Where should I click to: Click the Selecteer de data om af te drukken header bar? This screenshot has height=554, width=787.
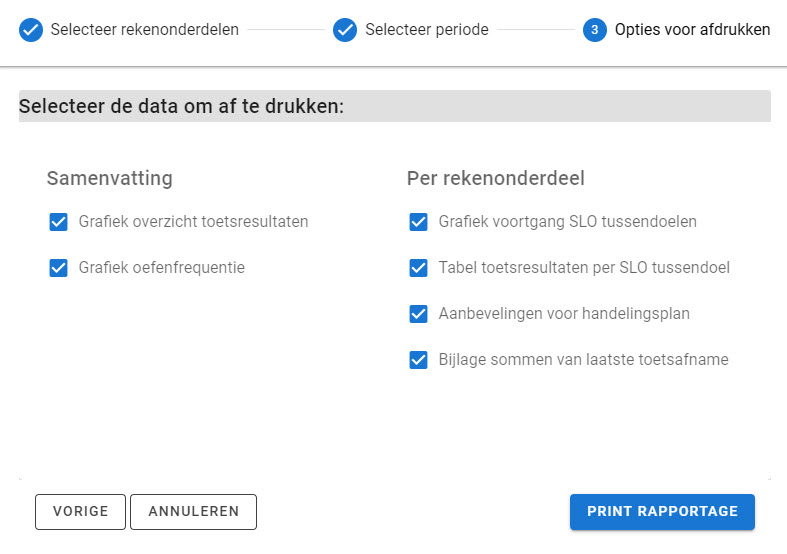coord(395,106)
